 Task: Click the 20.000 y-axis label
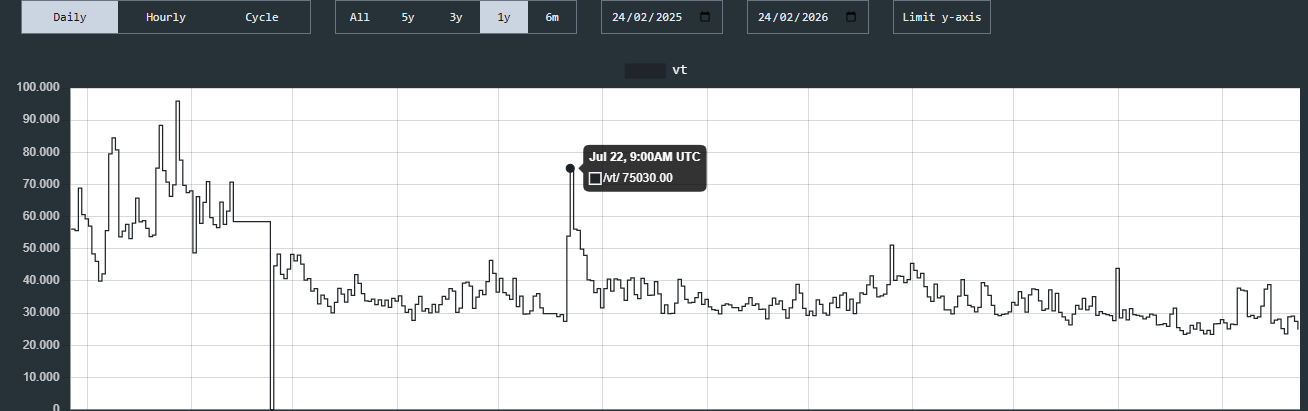click(x=41, y=345)
